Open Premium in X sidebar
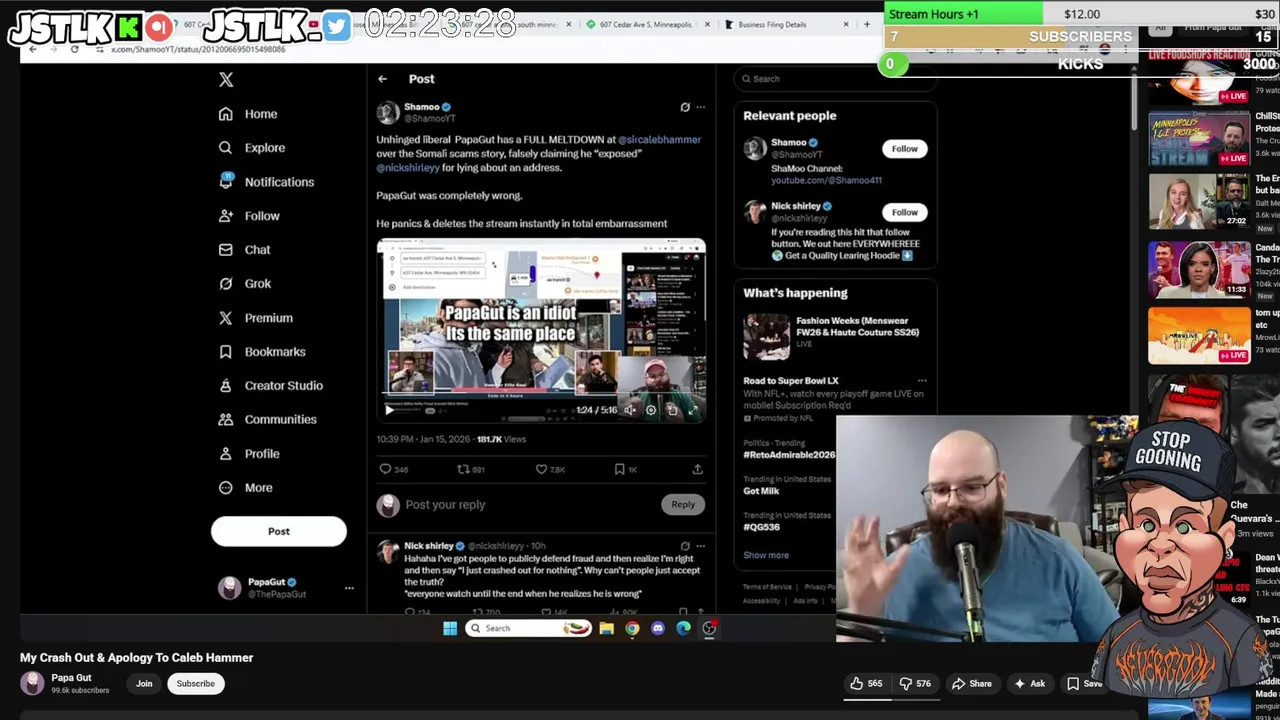 coord(255,318)
